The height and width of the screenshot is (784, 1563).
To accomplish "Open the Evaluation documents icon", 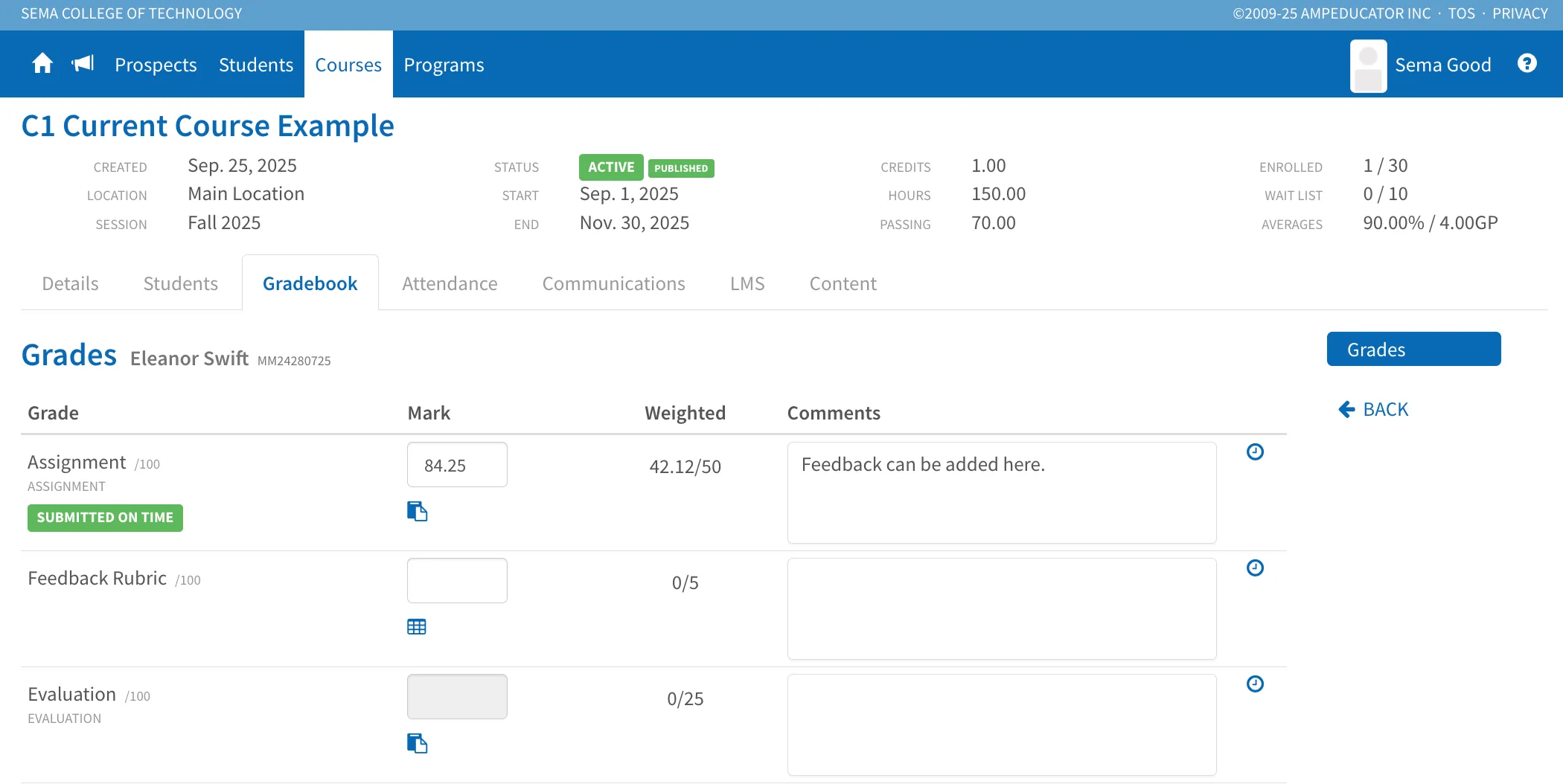I will [x=417, y=743].
